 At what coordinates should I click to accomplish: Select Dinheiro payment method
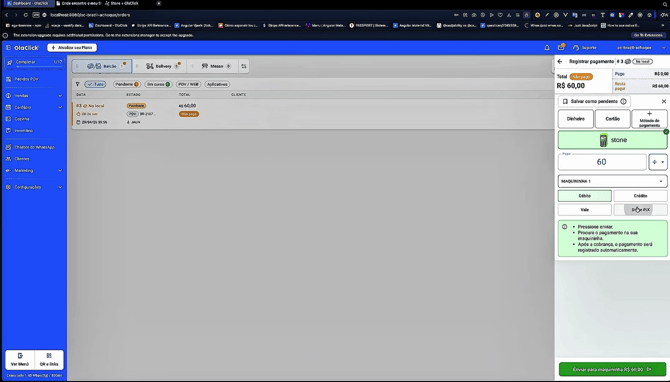[x=576, y=119]
